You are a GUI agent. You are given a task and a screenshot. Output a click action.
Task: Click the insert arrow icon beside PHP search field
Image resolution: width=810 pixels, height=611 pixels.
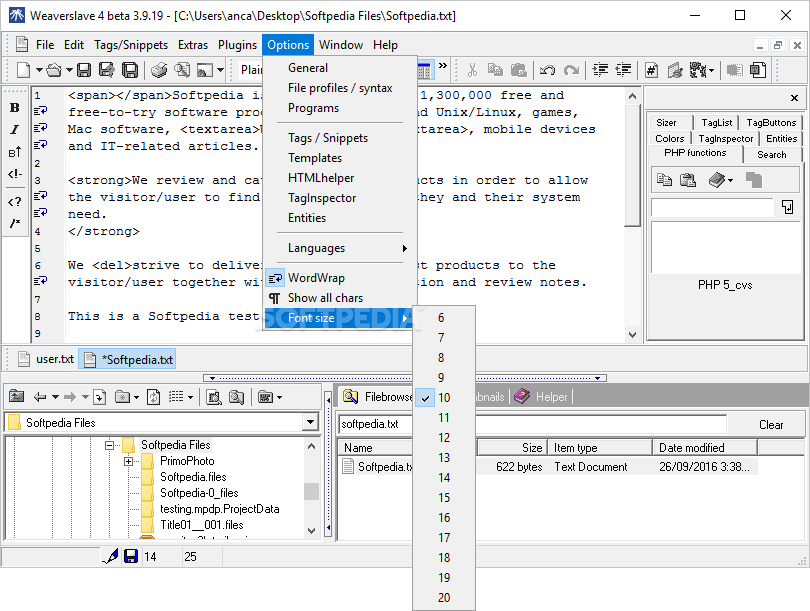(x=787, y=207)
